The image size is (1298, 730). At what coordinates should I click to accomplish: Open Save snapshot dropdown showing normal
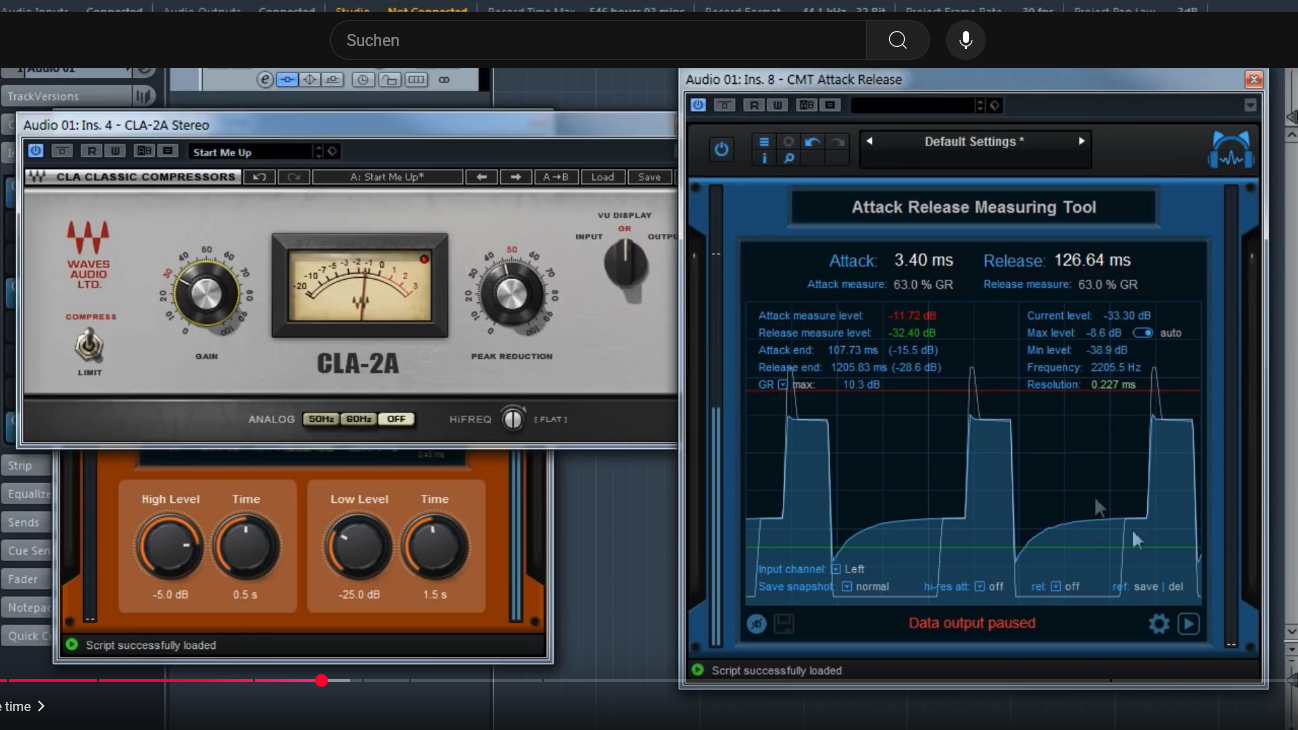tap(847, 587)
